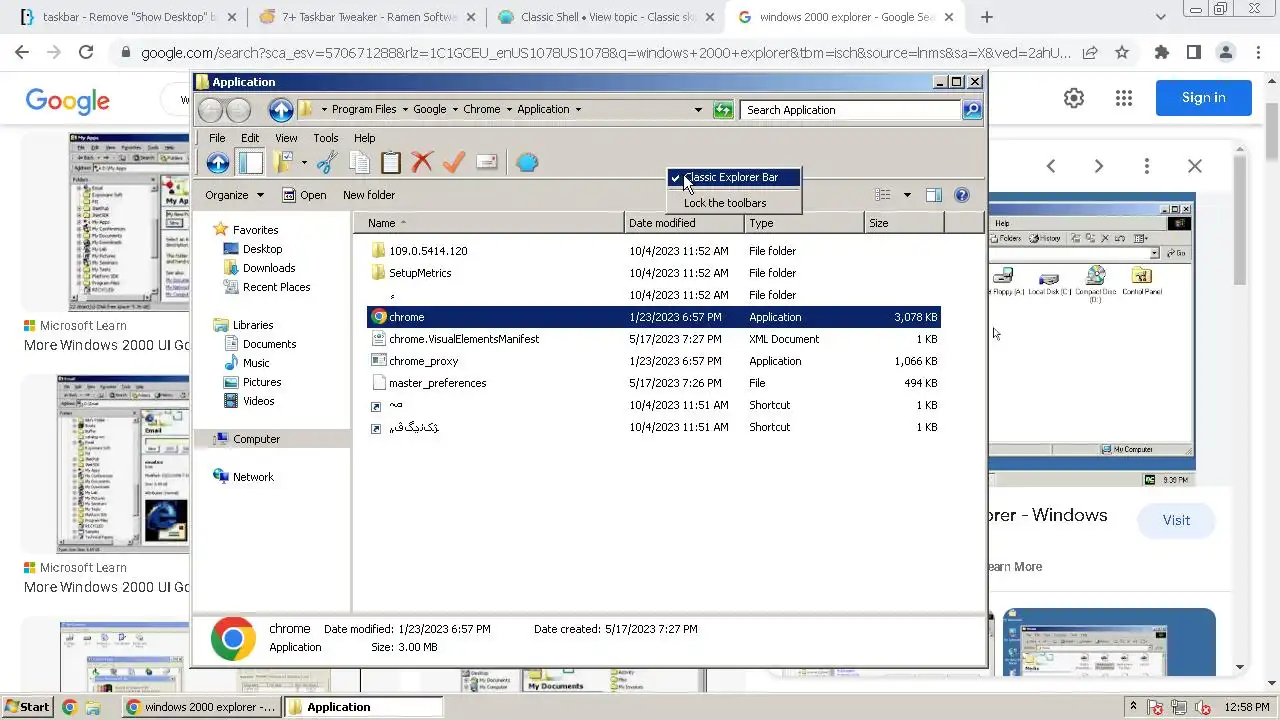Click the Copy icon in Classic toolbar
The width and height of the screenshot is (1280, 720).
(x=359, y=162)
